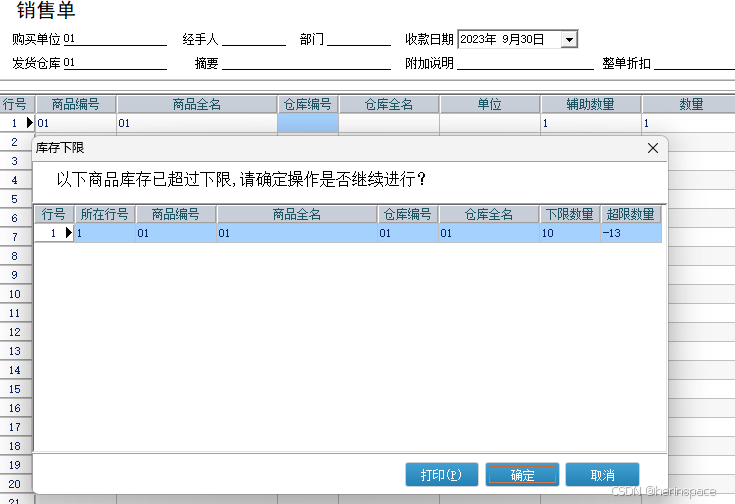Image resolution: width=735 pixels, height=504 pixels.
Task: Focus the 发货仓库 input field
Action: (x=115, y=63)
